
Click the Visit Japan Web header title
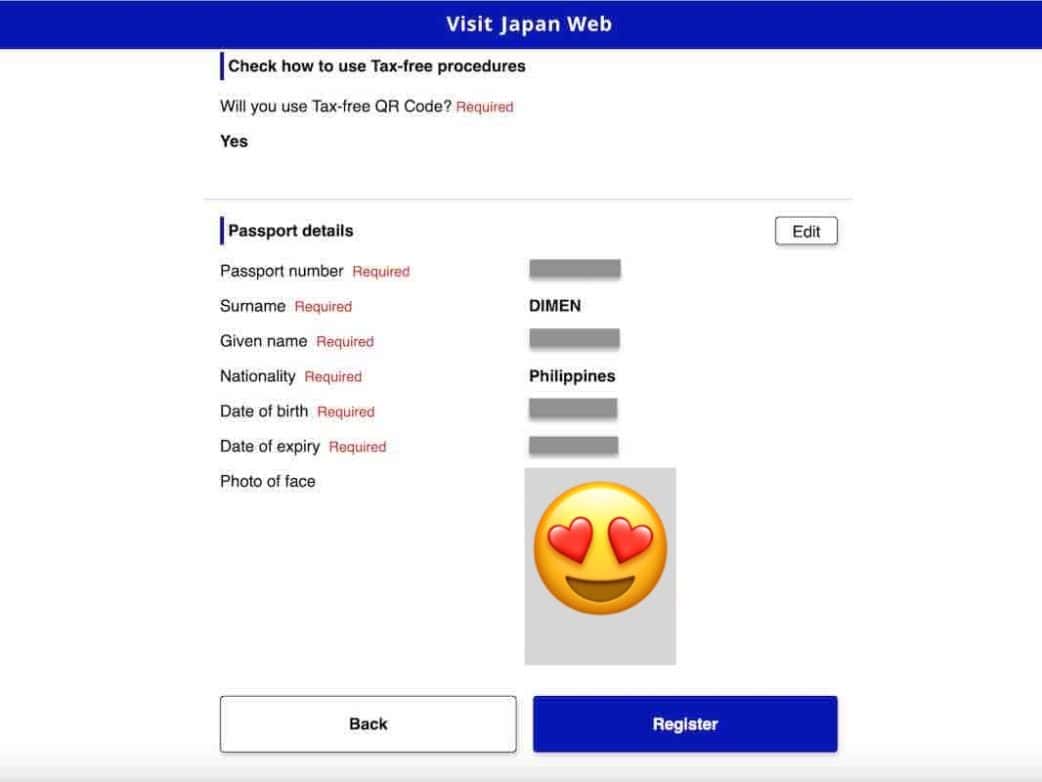(x=528, y=24)
